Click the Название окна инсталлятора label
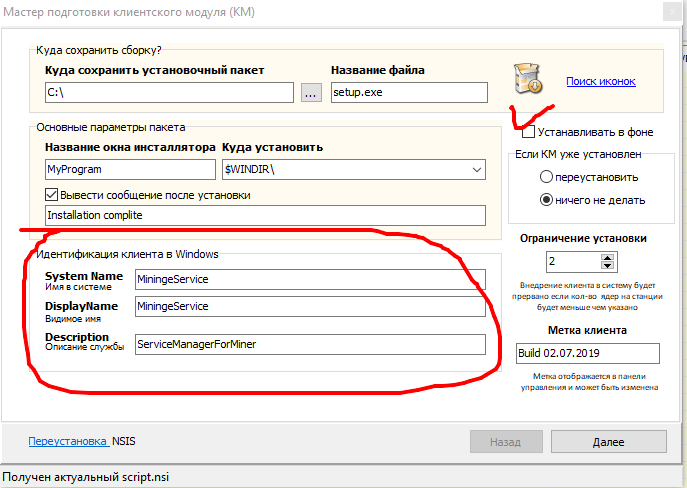 [130, 147]
